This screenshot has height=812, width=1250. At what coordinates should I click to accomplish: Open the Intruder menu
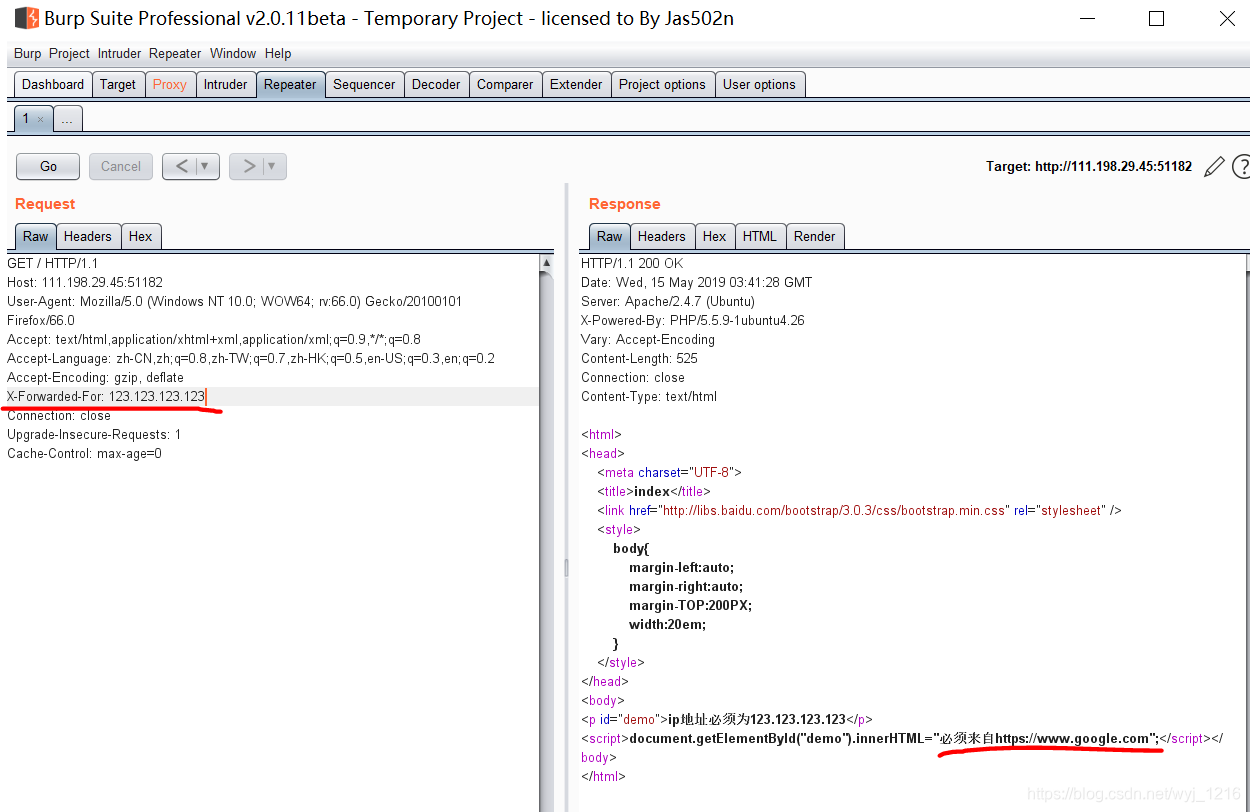click(x=120, y=54)
